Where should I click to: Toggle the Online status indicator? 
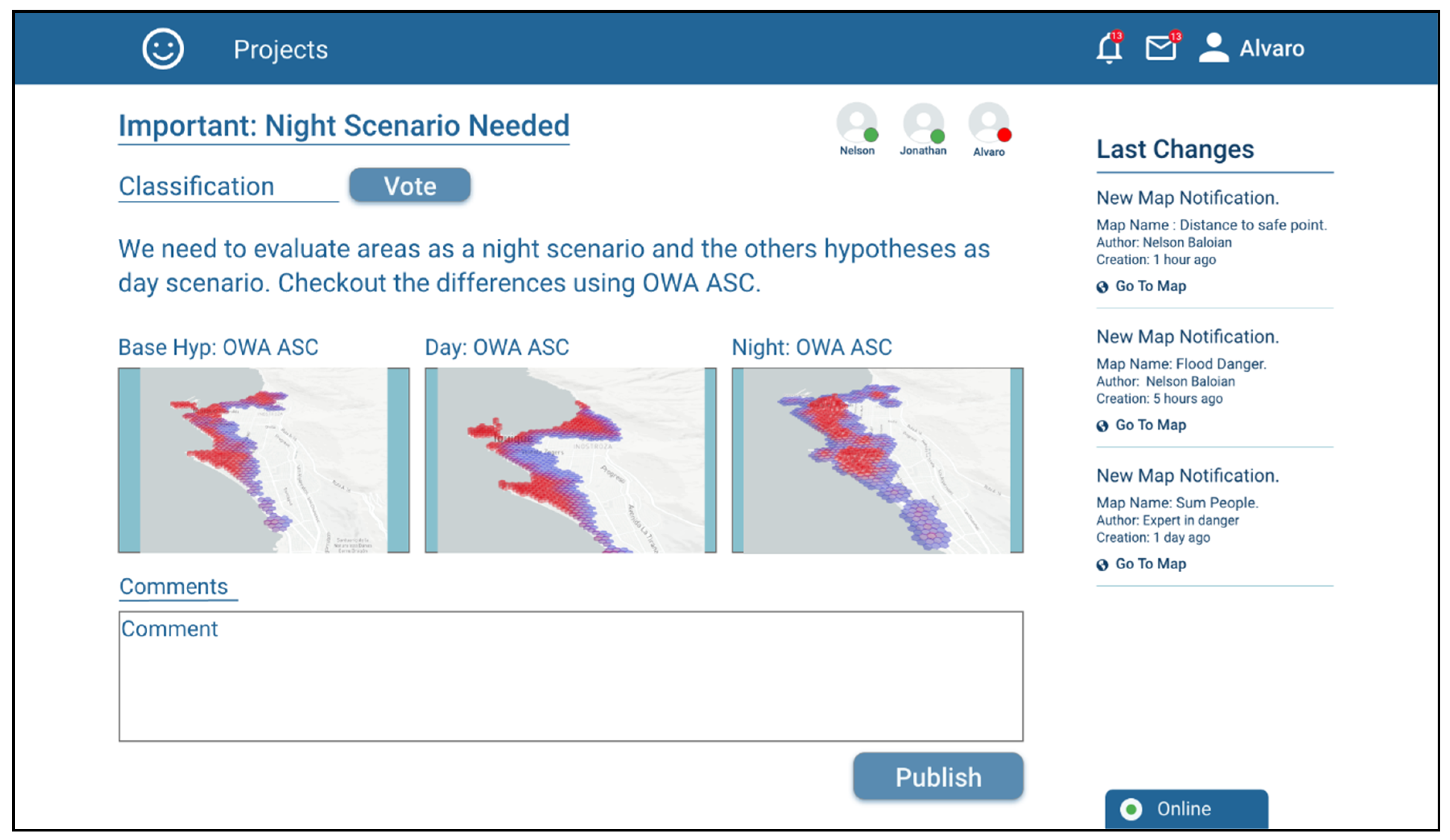(1131, 809)
